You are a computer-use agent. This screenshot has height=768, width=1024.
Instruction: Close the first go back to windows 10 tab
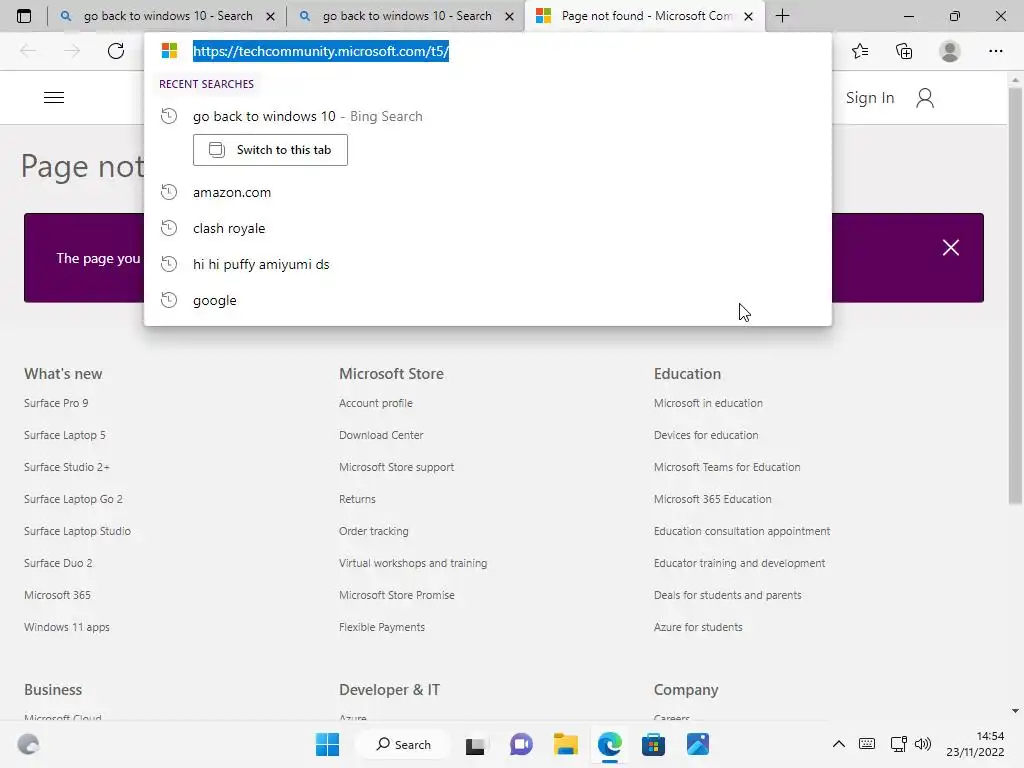(x=270, y=16)
